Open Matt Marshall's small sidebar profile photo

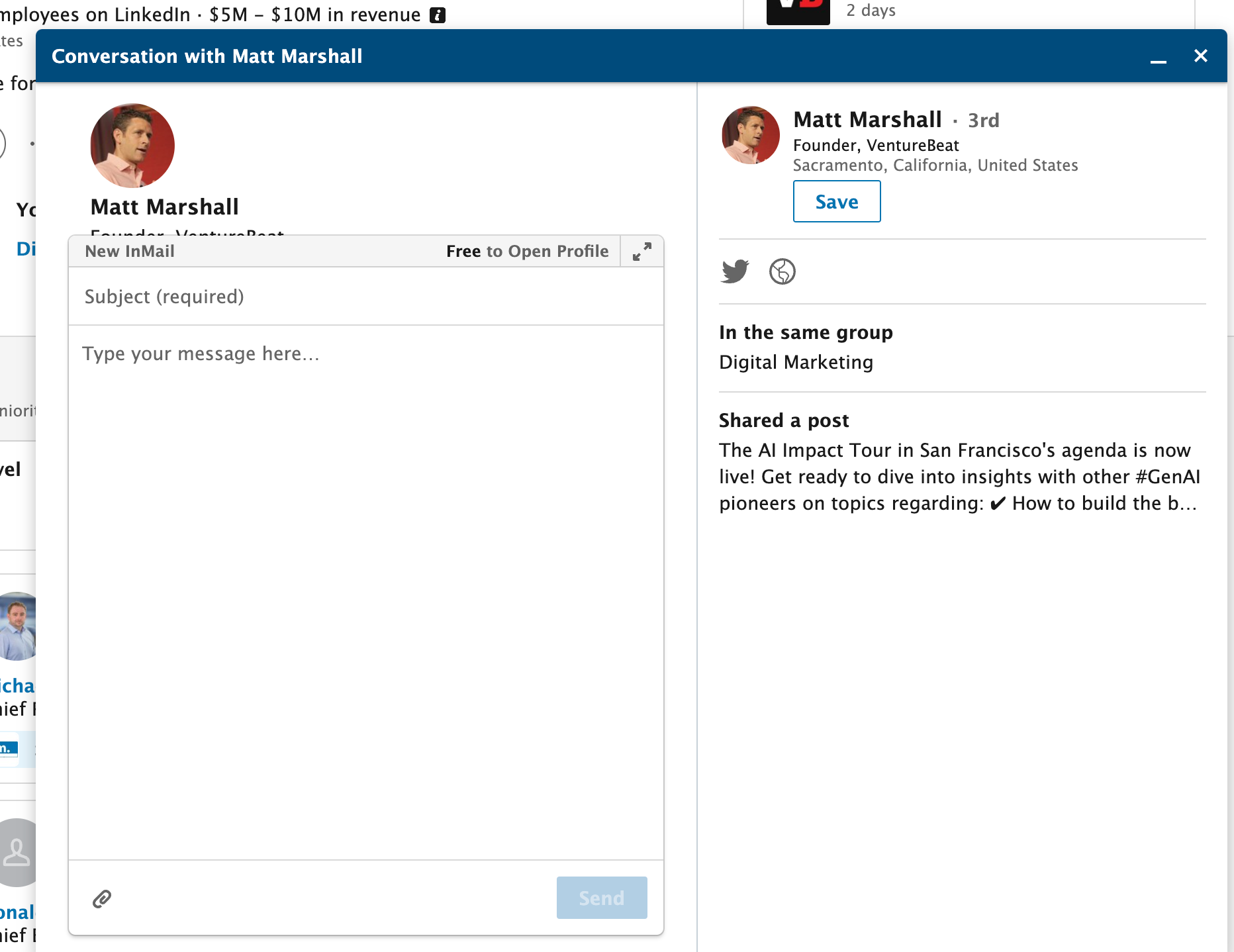pos(751,135)
